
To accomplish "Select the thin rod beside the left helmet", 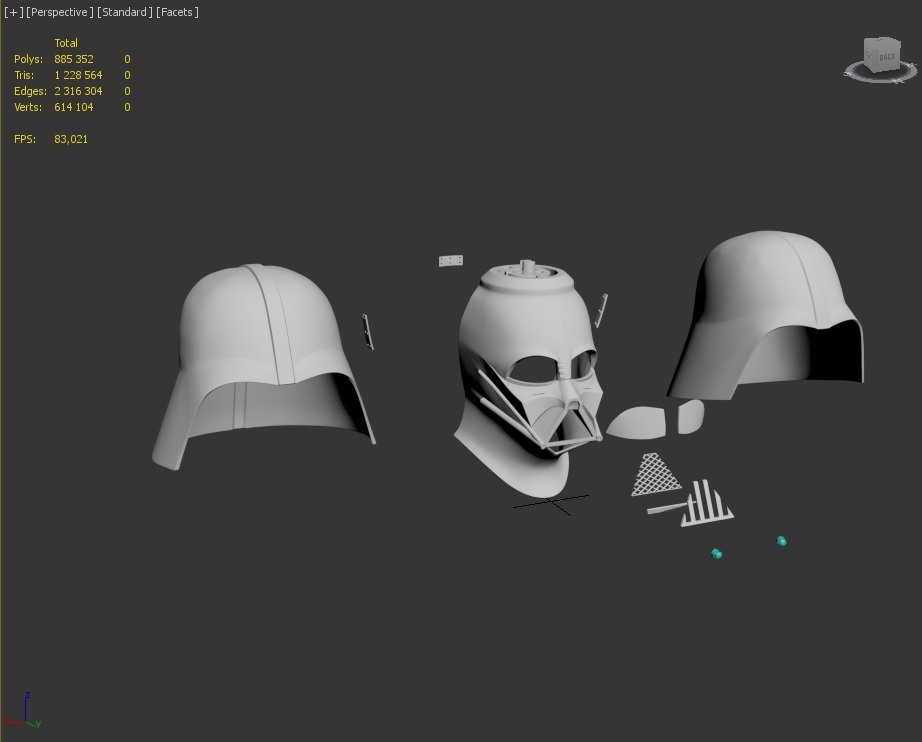I will click(x=368, y=331).
